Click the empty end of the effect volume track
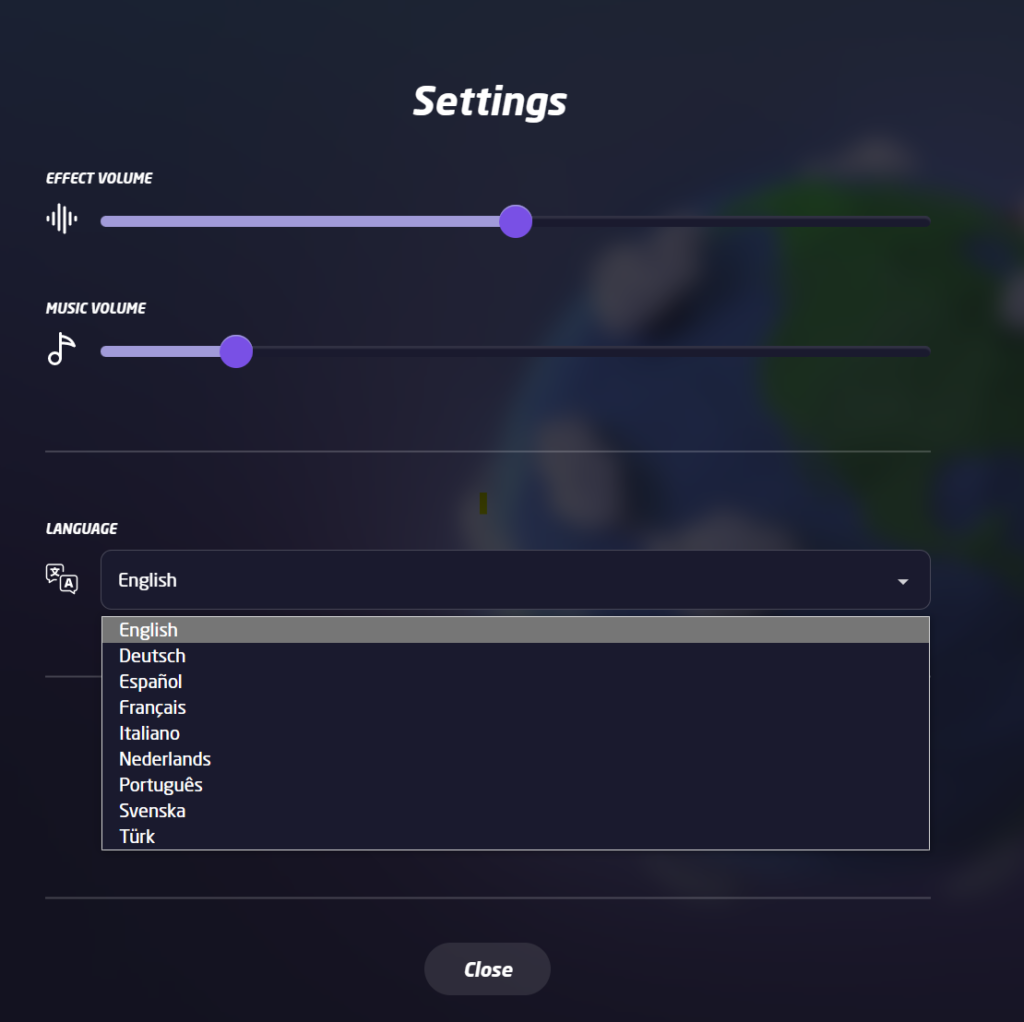This screenshot has height=1022, width=1024. point(731,221)
